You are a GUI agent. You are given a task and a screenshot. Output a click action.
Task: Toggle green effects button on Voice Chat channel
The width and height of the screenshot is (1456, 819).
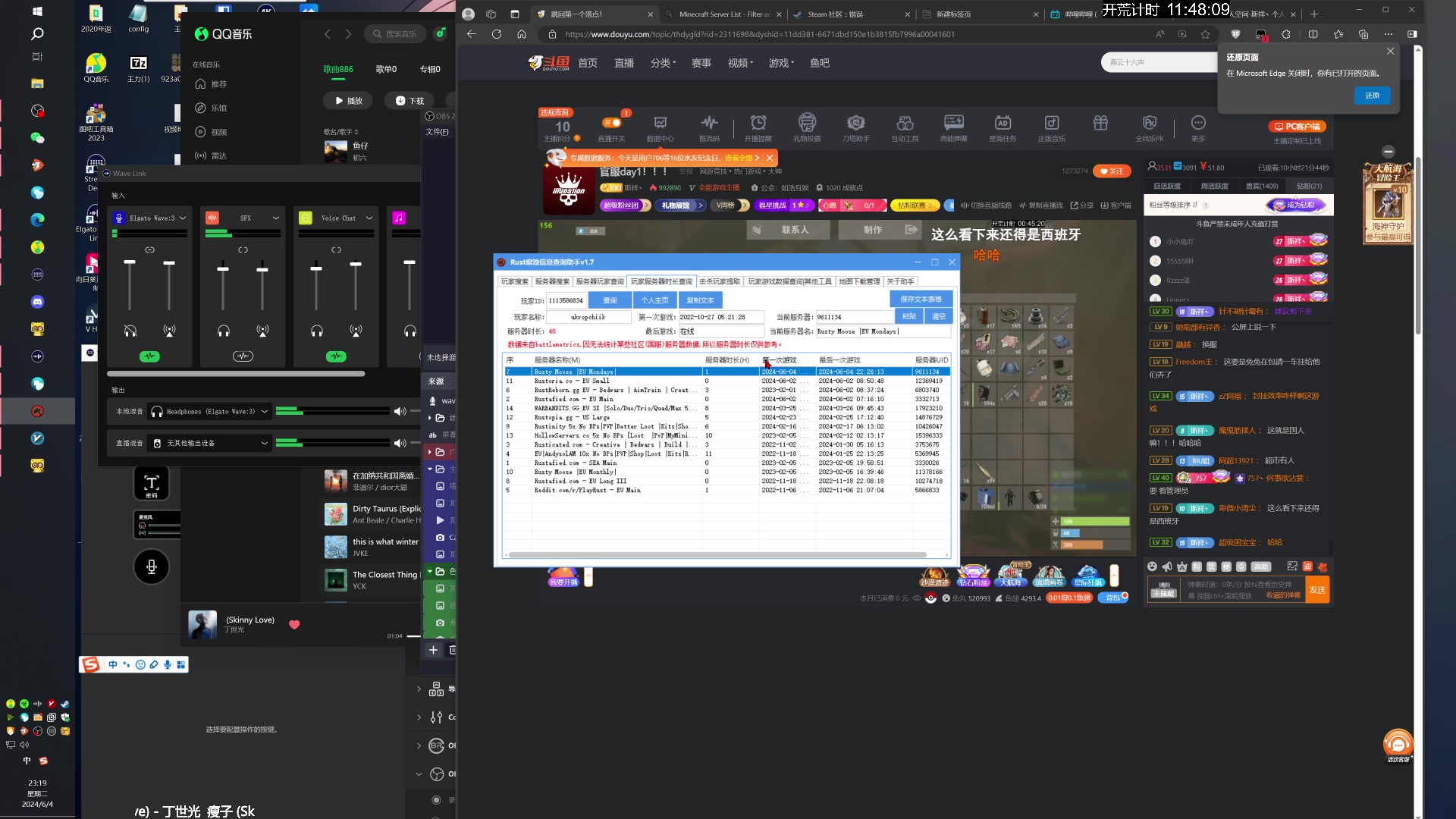click(x=336, y=356)
